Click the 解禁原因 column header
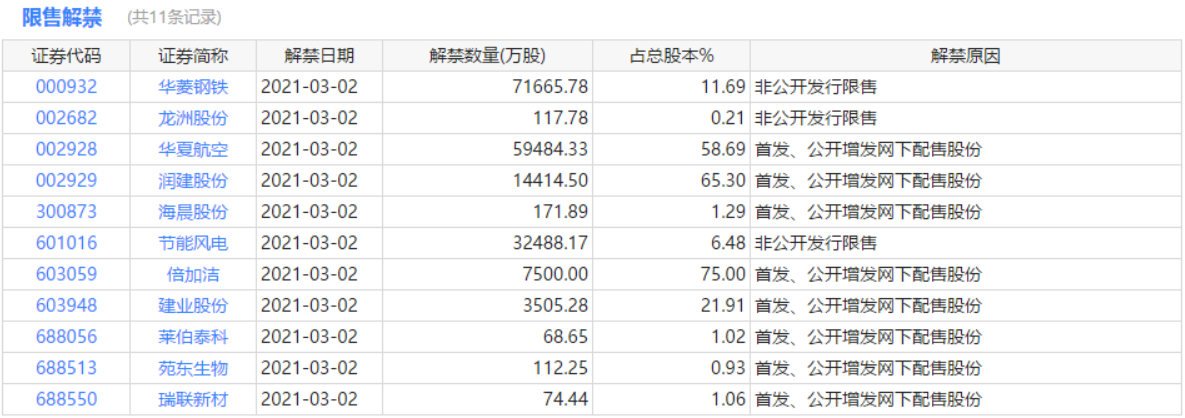The height and width of the screenshot is (418, 1185). pos(965,56)
